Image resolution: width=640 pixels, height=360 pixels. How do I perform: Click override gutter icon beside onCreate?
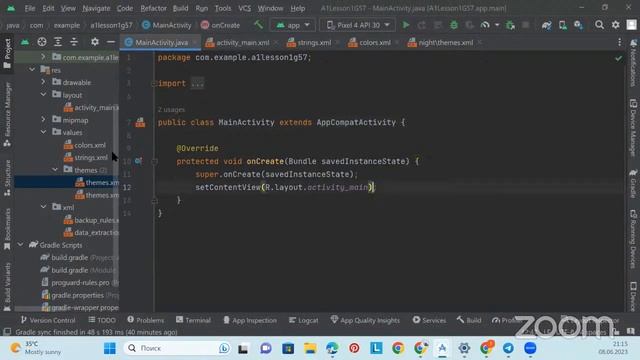coord(138,161)
